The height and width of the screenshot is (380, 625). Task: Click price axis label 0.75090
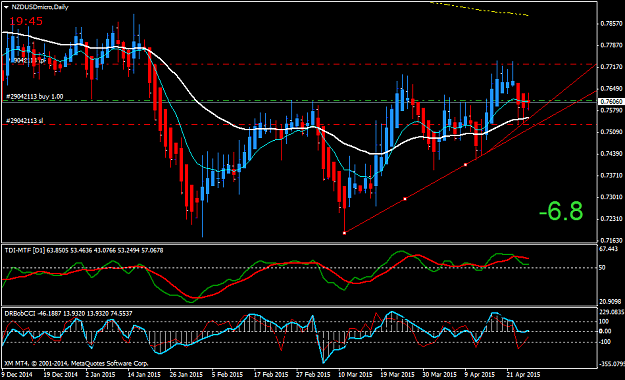pyautogui.click(x=611, y=132)
